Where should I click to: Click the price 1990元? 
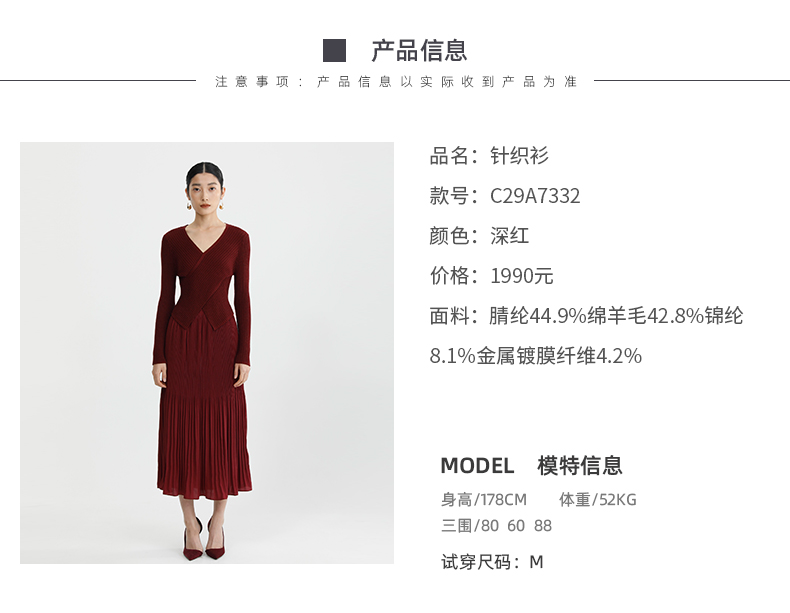pos(522,276)
